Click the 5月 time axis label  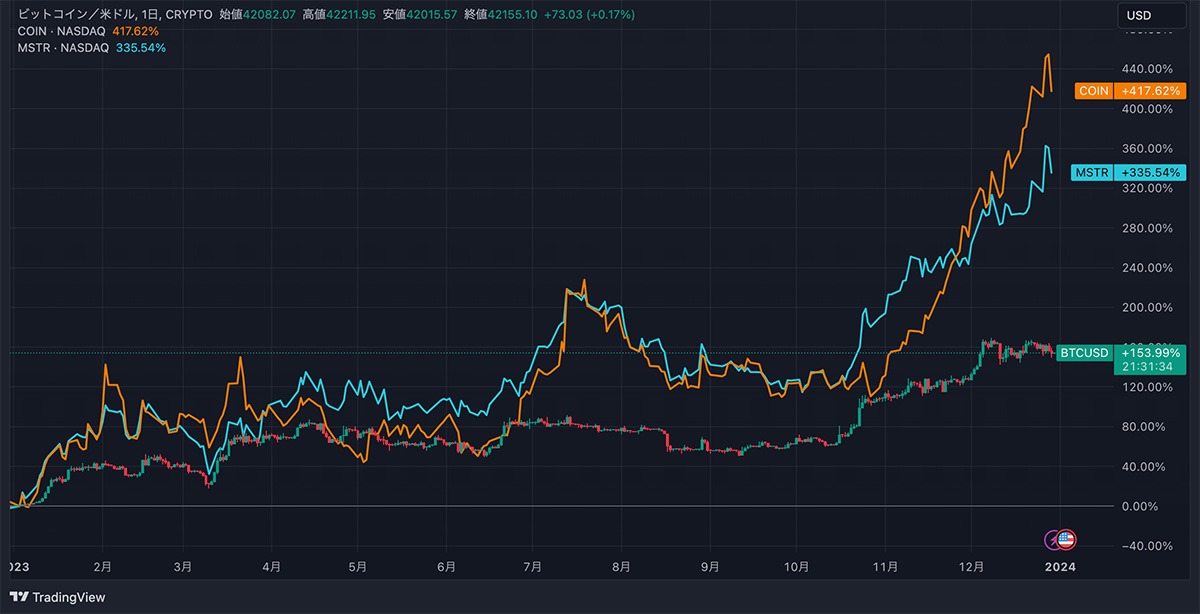point(358,566)
